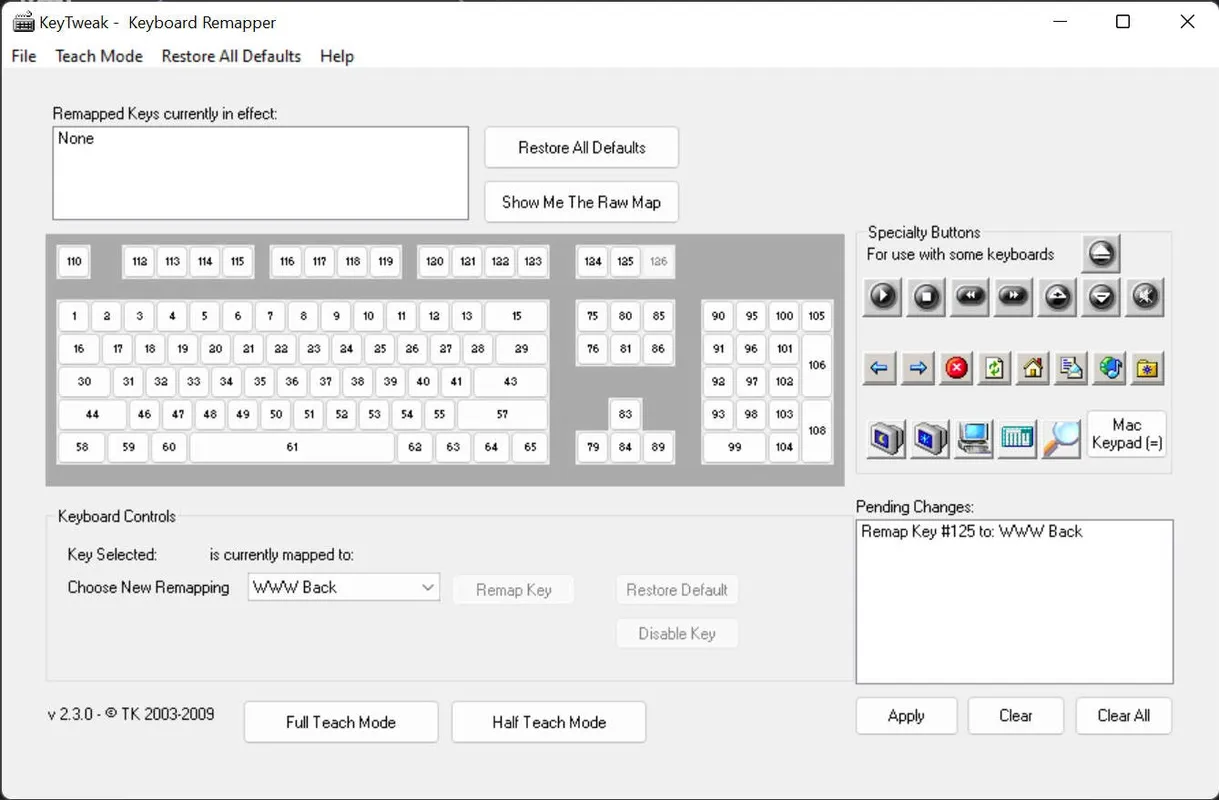Select the WWW Home house button
Image resolution: width=1219 pixels, height=800 pixels.
tap(1033, 369)
